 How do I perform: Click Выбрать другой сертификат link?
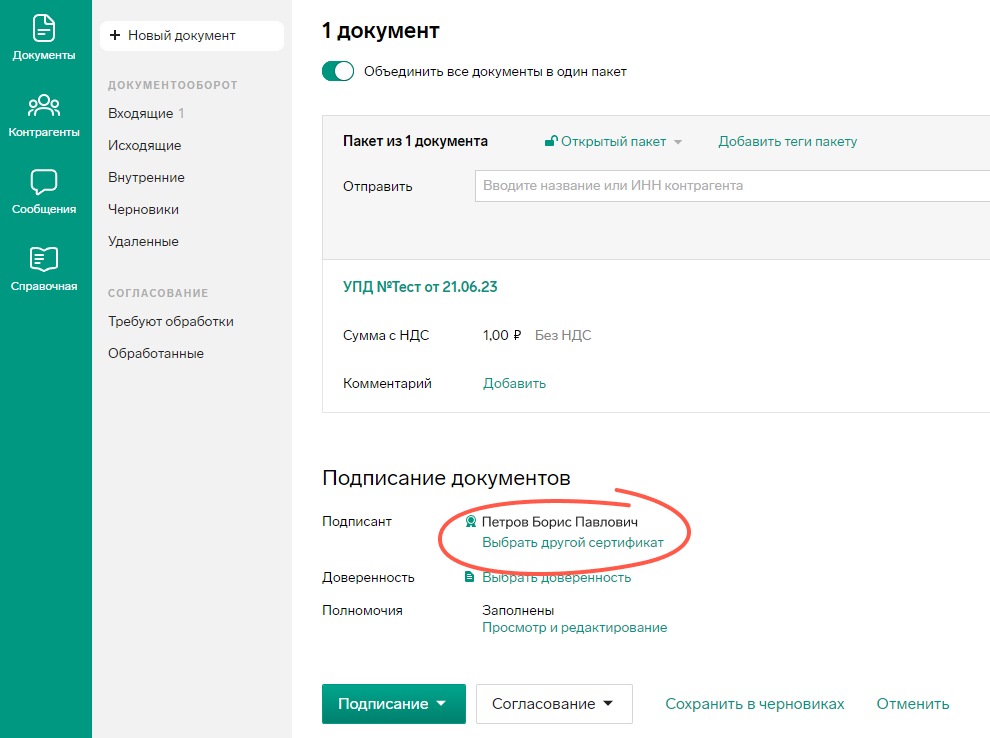coord(573,542)
